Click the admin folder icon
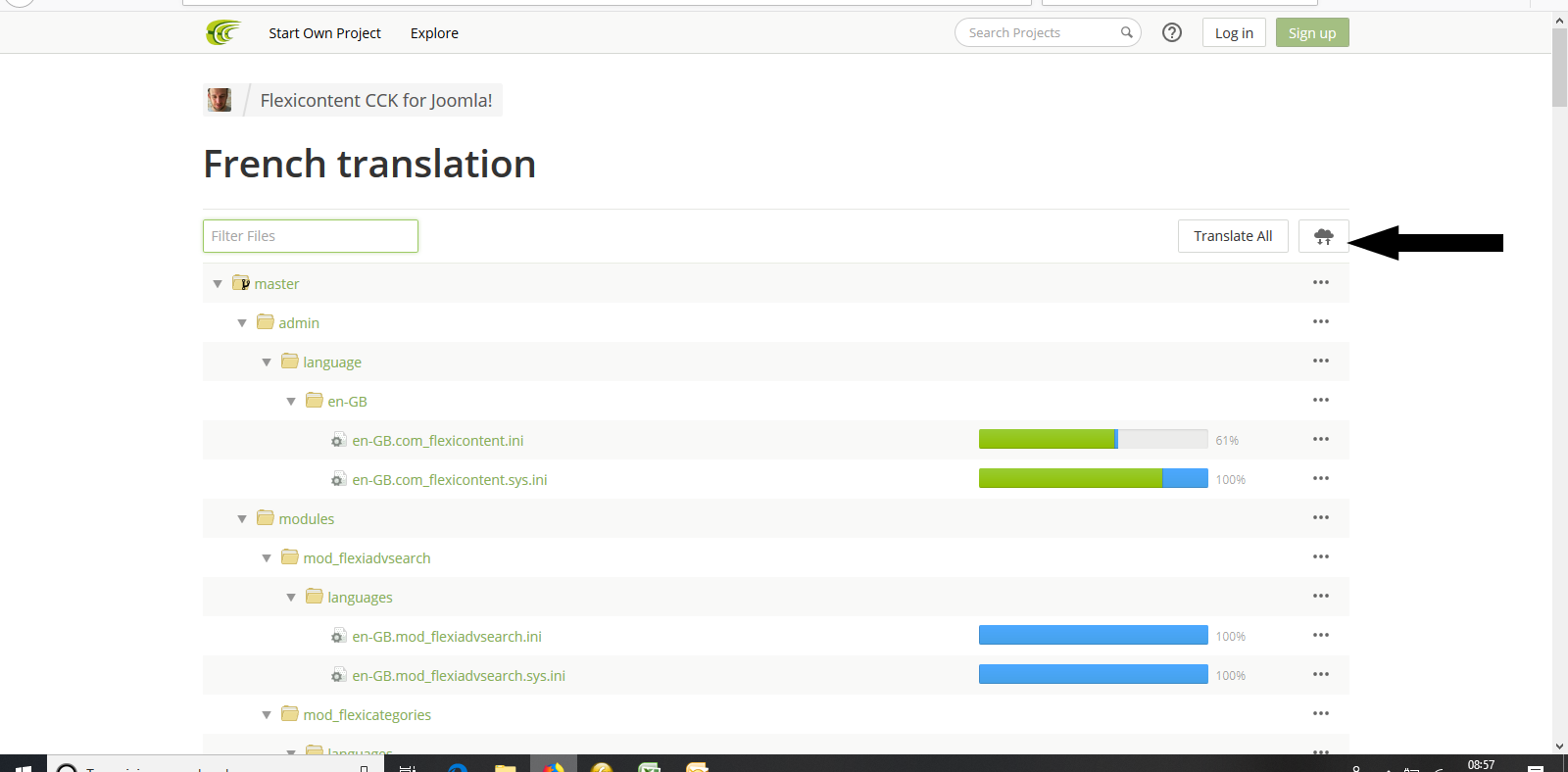The height and width of the screenshot is (772, 1568). coord(266,321)
